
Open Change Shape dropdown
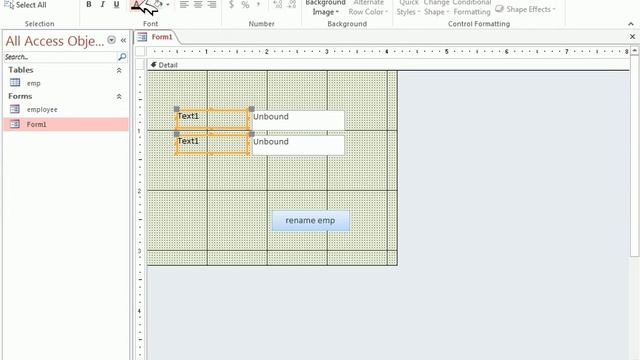436,8
